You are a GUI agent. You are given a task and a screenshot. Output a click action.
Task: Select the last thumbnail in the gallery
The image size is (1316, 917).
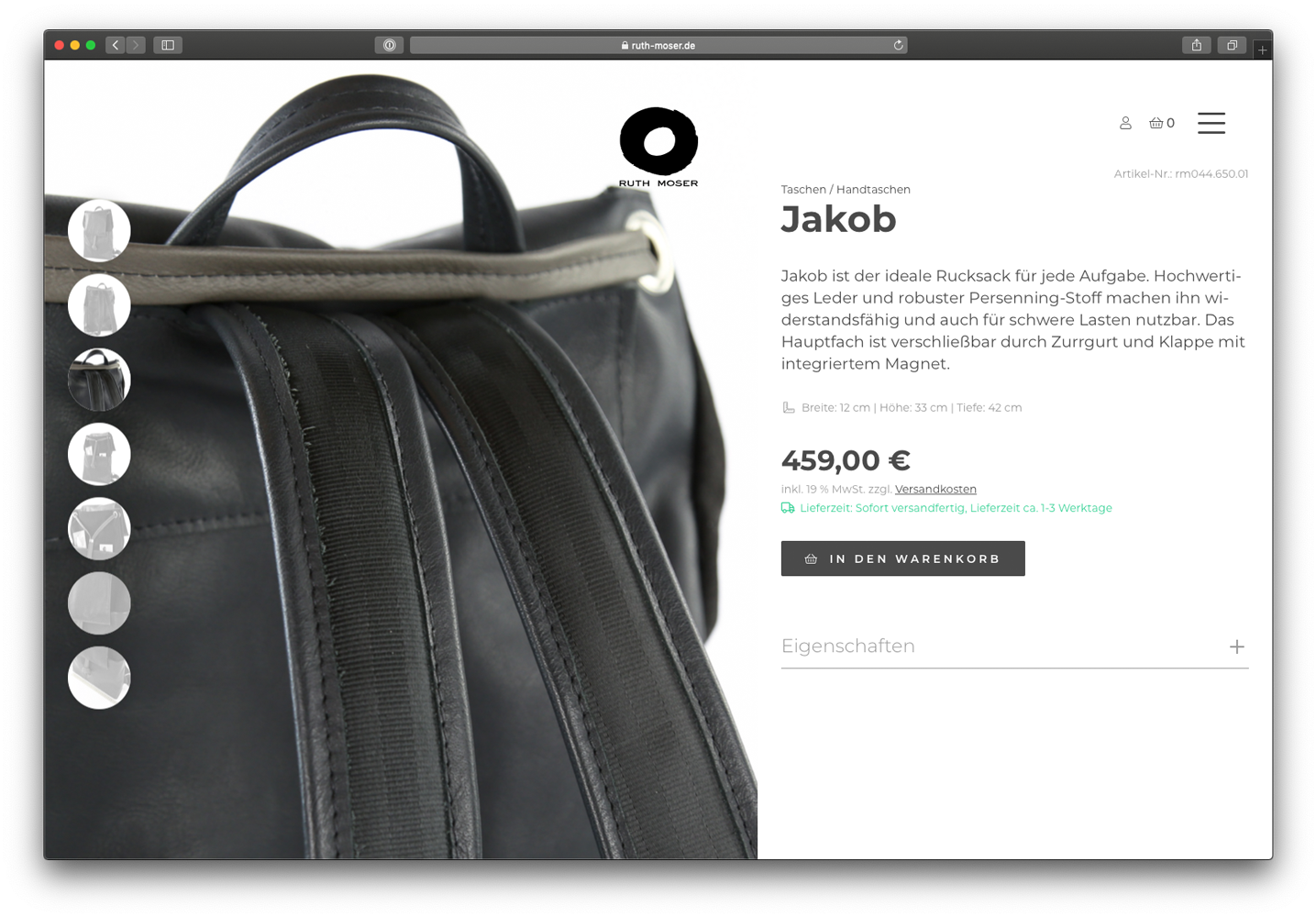99,678
